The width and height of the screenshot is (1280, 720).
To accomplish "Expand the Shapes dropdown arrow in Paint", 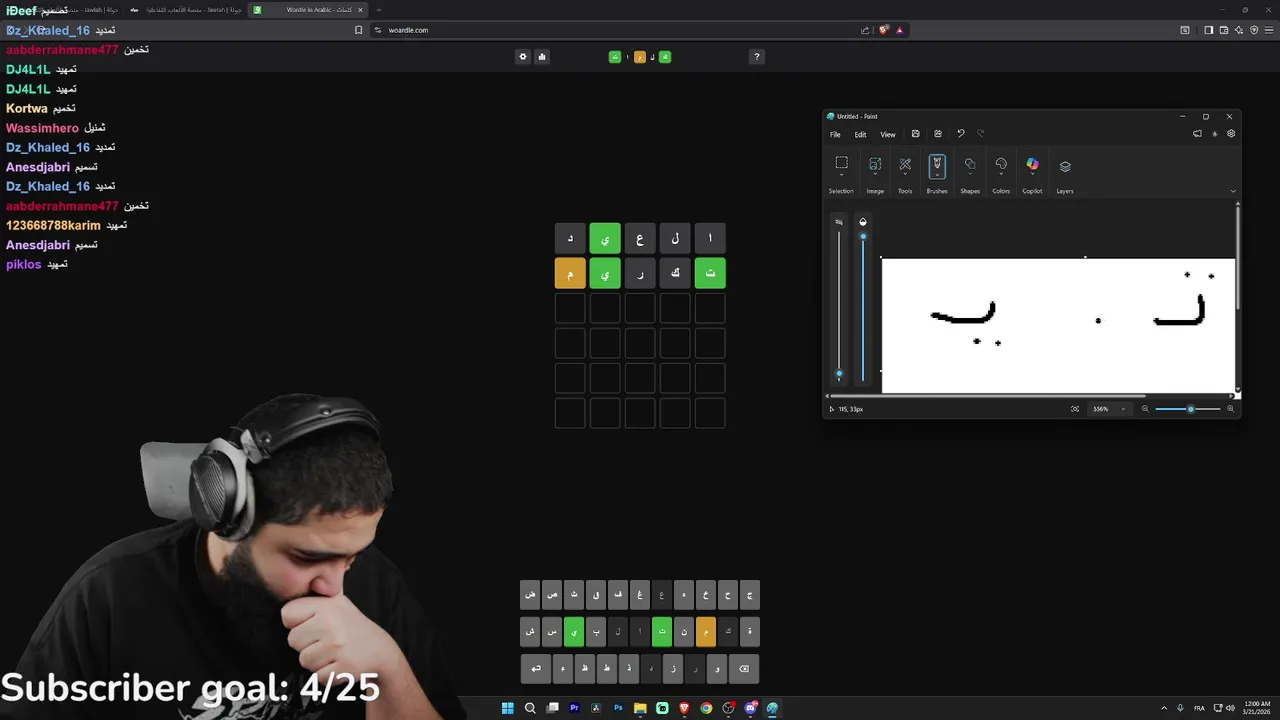I will (x=970, y=176).
